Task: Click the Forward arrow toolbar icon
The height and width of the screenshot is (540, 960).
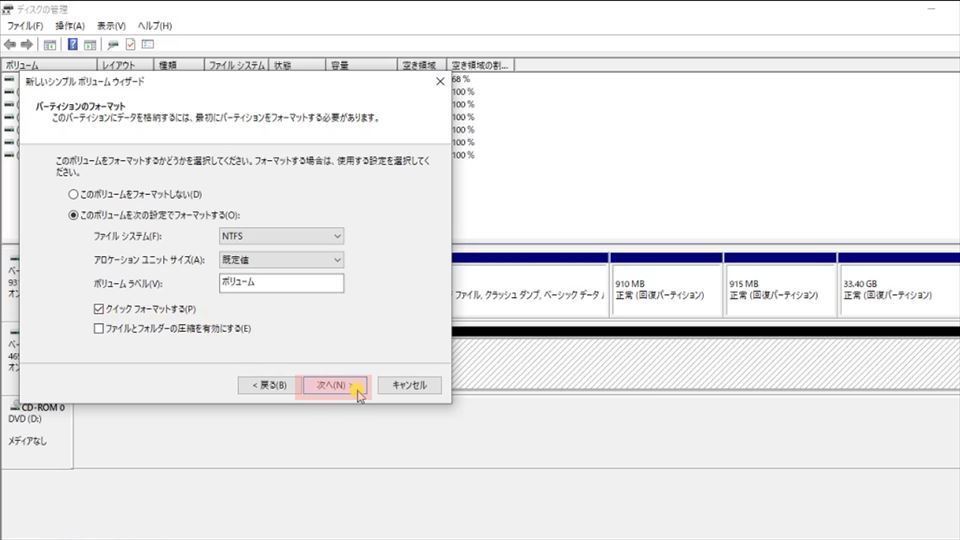Action: [x=25, y=45]
